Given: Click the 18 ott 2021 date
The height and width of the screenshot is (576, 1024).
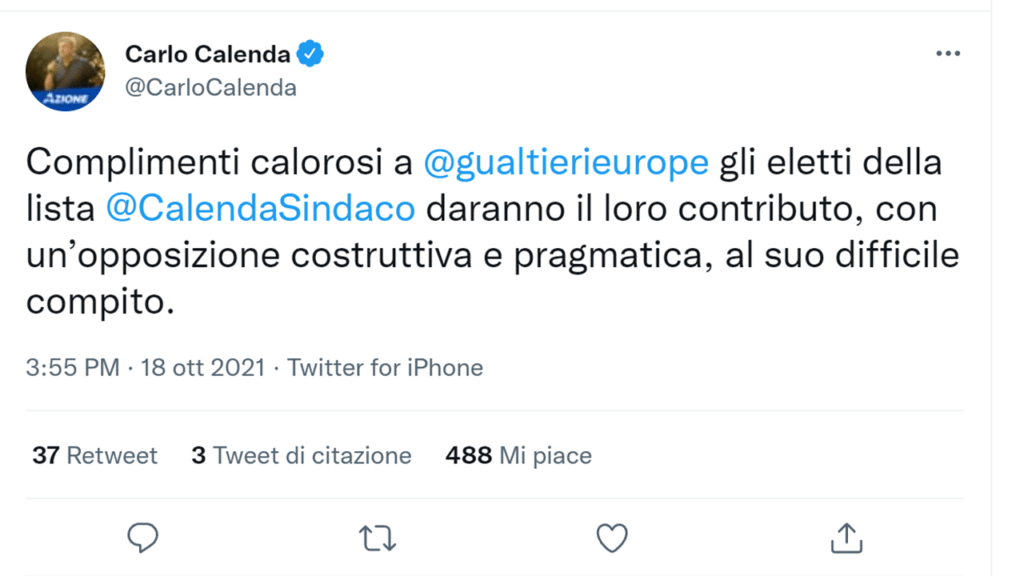Looking at the screenshot, I should 203,368.
